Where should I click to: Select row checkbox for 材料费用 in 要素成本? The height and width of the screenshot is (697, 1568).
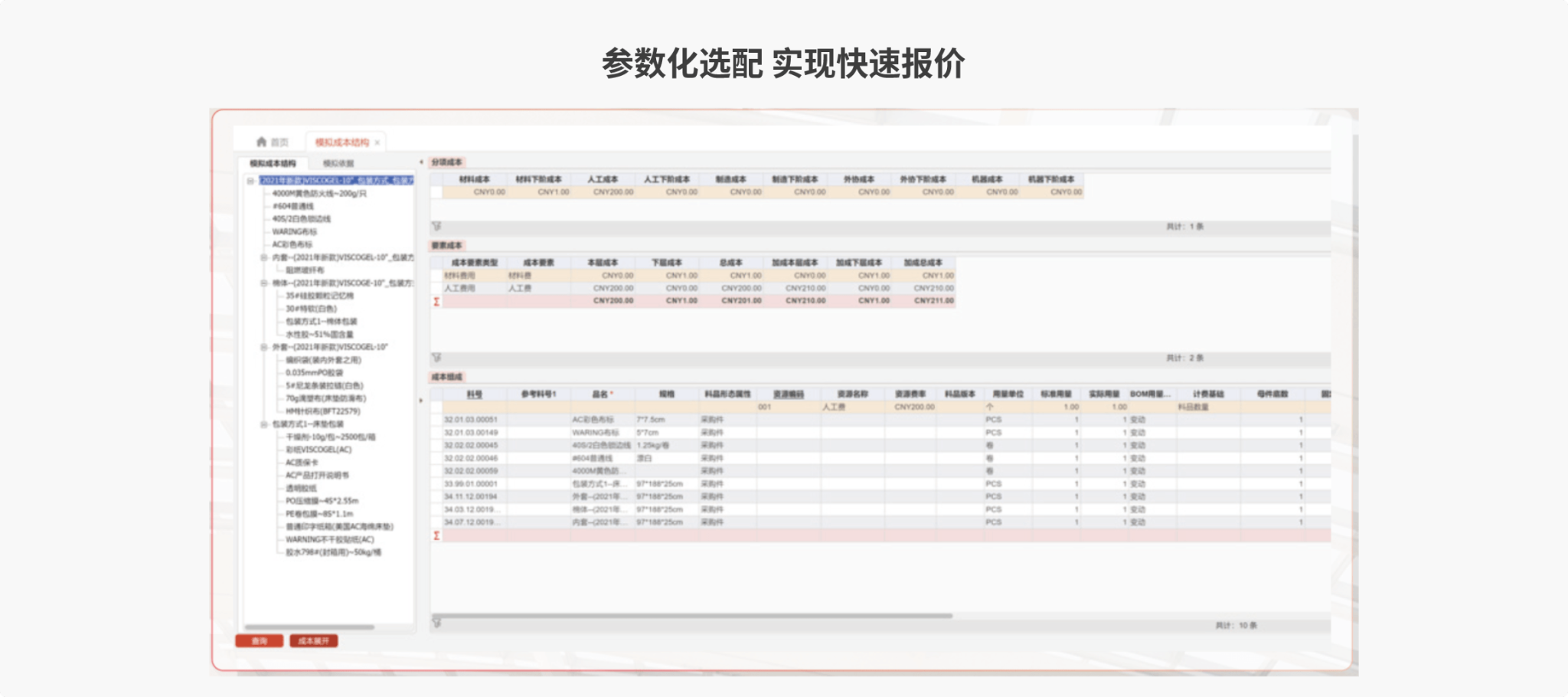coord(436,276)
